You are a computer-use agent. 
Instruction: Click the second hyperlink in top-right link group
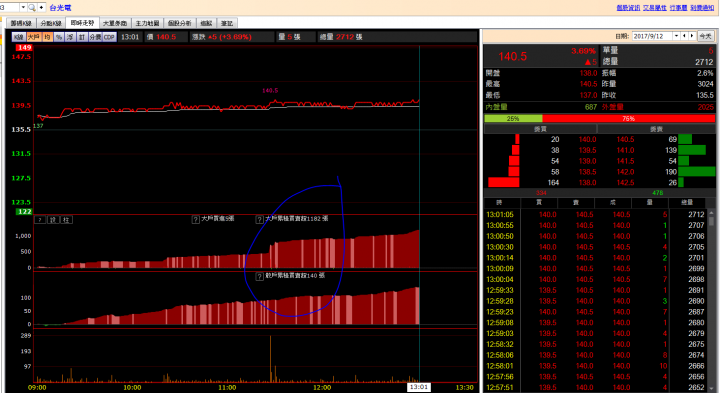654,8
